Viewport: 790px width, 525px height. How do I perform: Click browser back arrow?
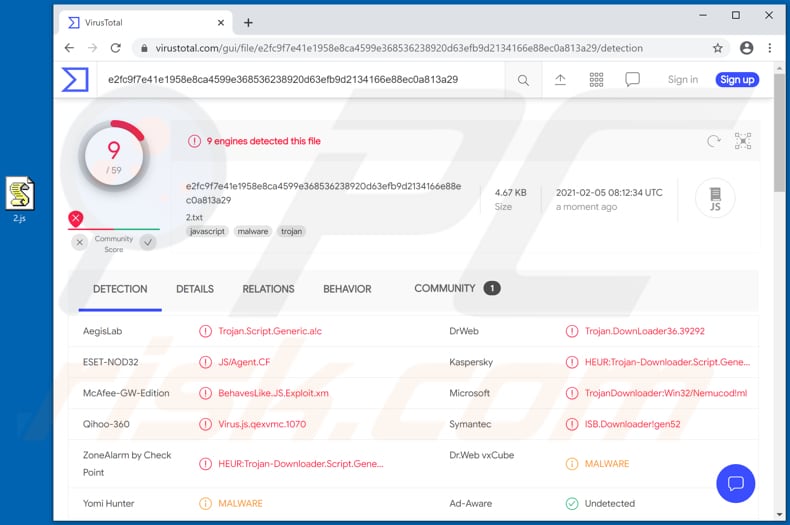[x=70, y=48]
